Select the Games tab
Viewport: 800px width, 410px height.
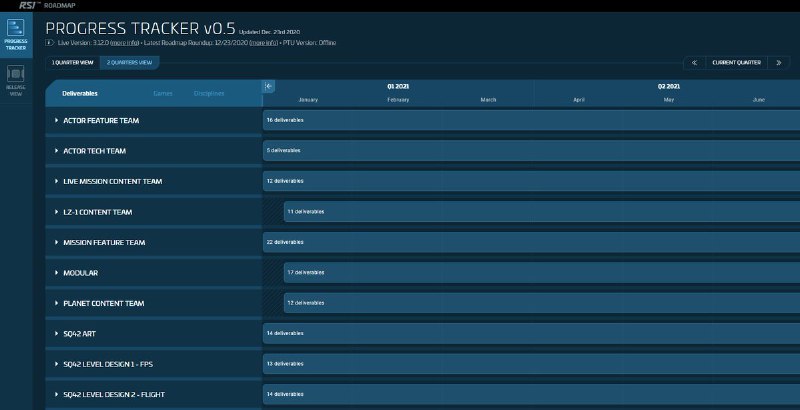[x=162, y=93]
